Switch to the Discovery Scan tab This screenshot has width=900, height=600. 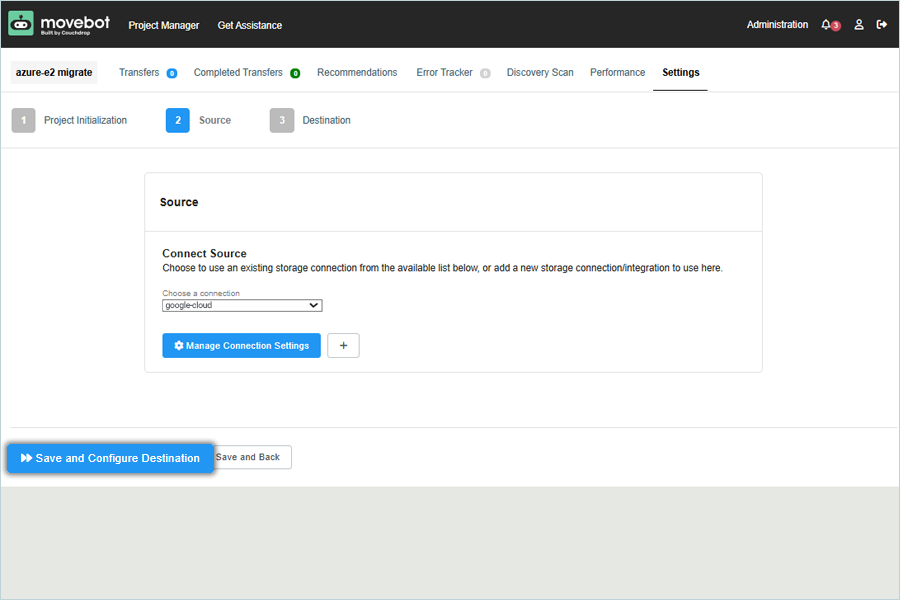tap(540, 73)
